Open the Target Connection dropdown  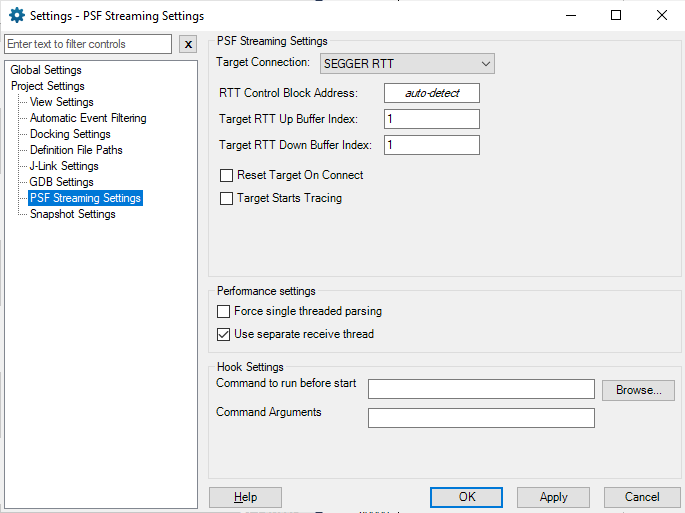click(407, 64)
